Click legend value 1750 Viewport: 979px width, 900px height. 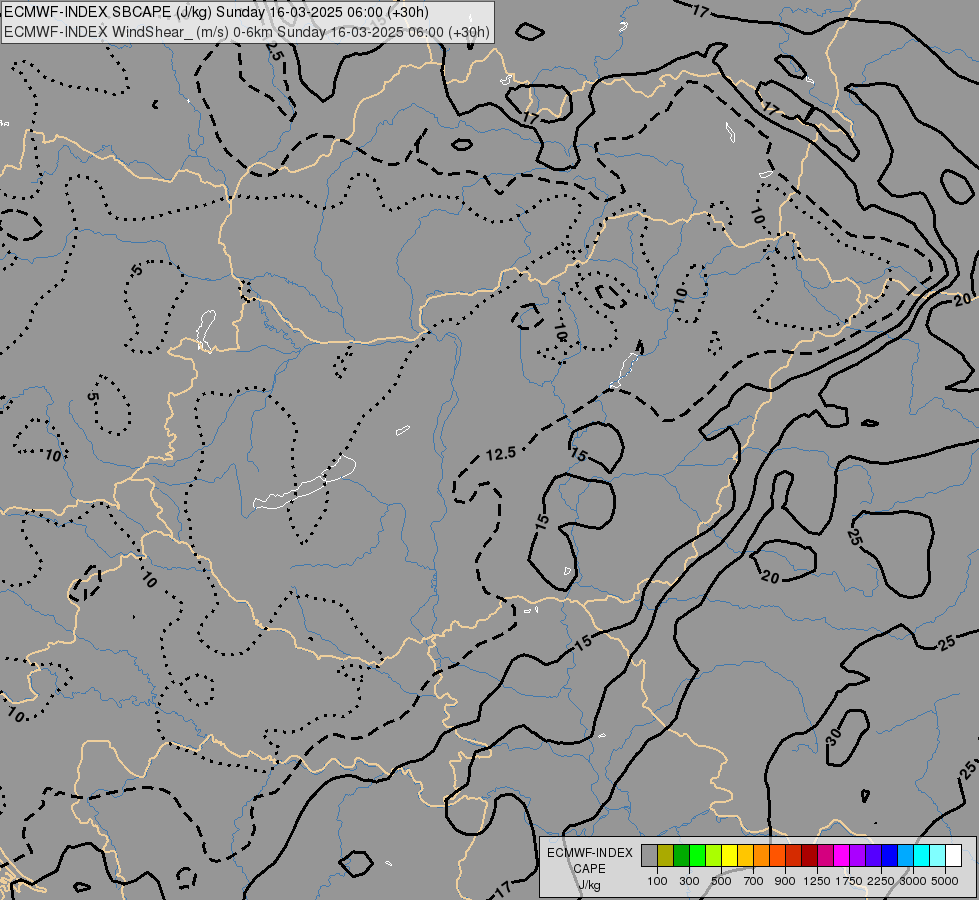point(849,881)
